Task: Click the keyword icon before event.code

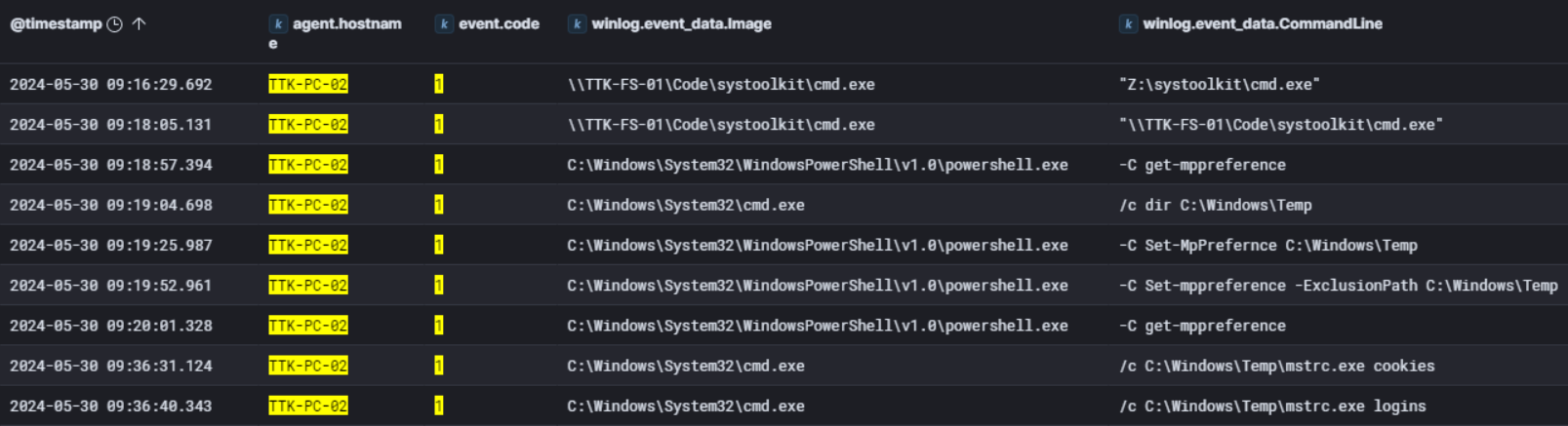Action: point(444,24)
